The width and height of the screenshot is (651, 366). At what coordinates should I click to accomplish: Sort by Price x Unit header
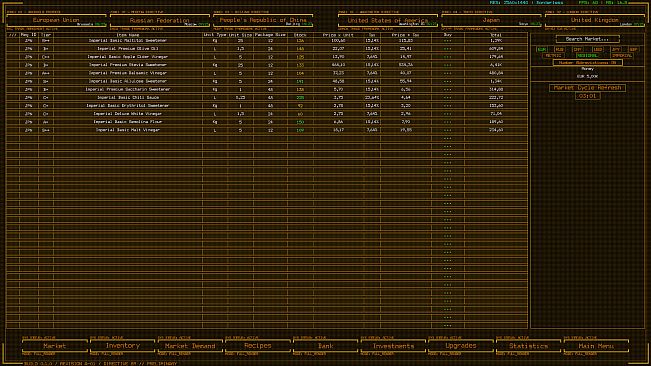[338, 35]
